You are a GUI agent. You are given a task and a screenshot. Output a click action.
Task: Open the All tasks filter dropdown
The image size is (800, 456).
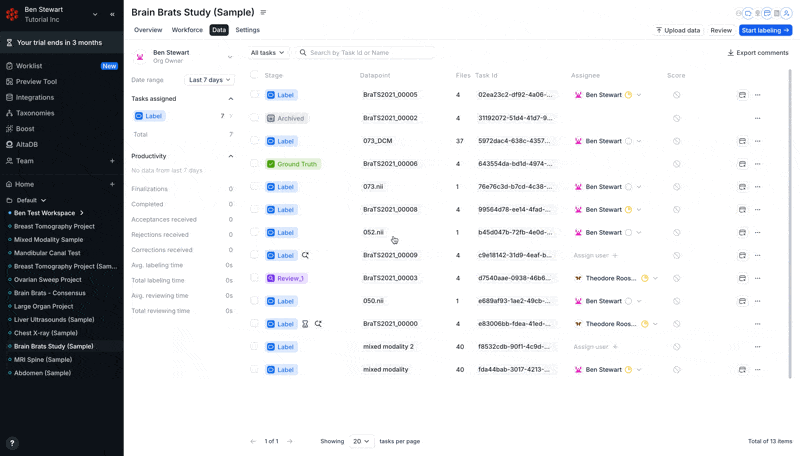point(267,53)
